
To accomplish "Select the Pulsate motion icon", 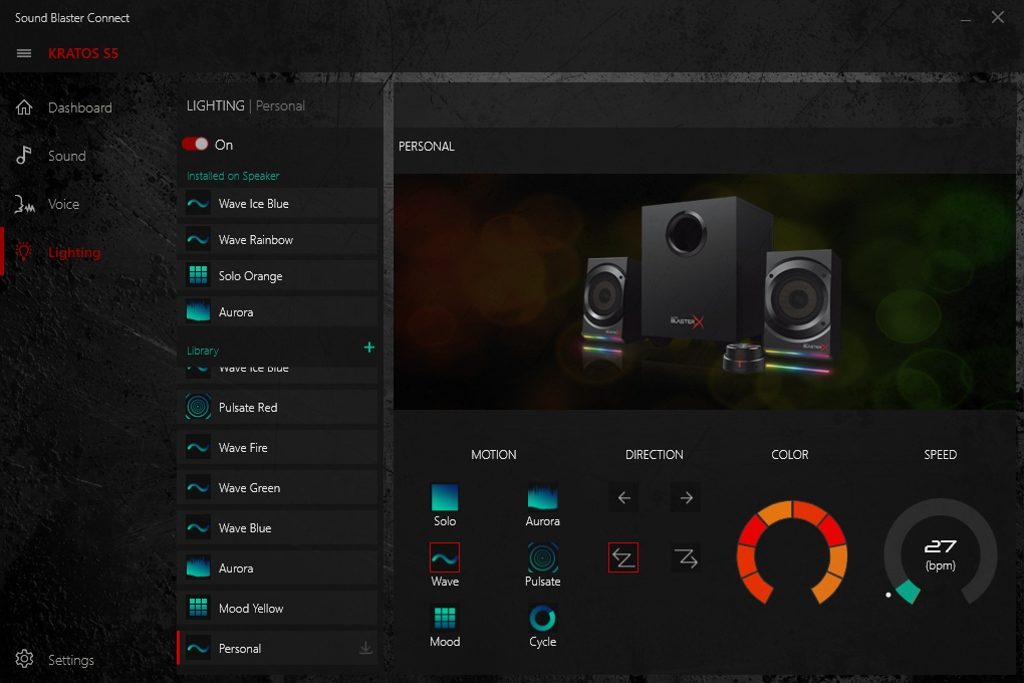I will click(x=542, y=557).
